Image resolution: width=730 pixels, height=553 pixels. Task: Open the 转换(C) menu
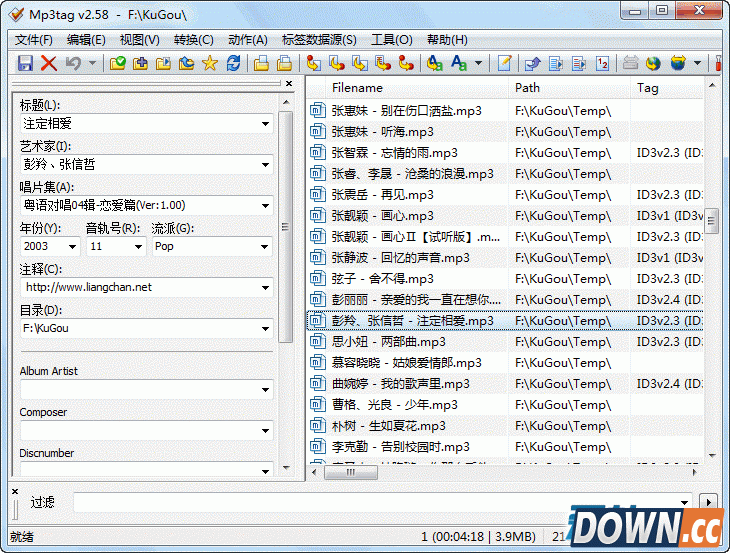(193, 40)
